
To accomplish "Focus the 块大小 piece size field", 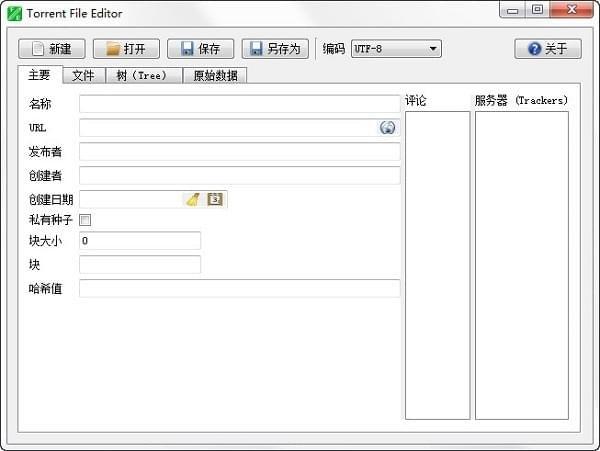I will pyautogui.click(x=140, y=241).
